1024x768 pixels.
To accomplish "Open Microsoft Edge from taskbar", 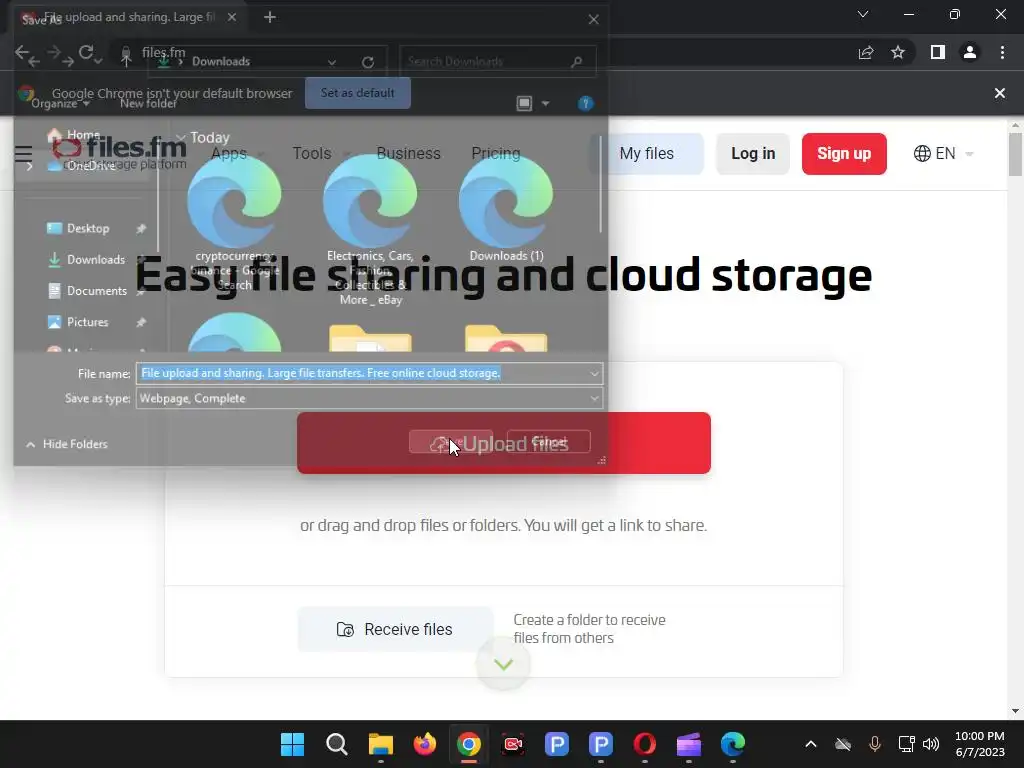I will coord(733,744).
